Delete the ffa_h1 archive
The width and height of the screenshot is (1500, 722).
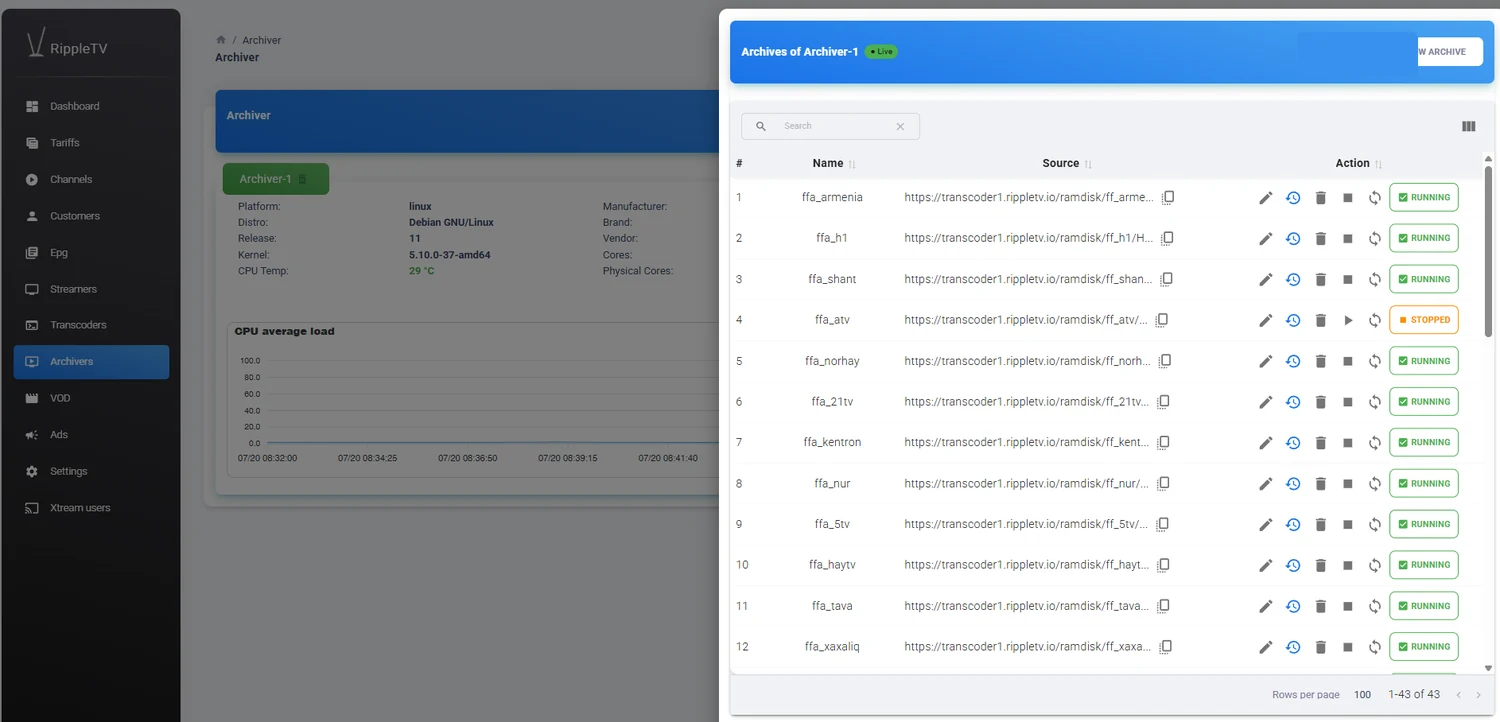coord(1320,239)
